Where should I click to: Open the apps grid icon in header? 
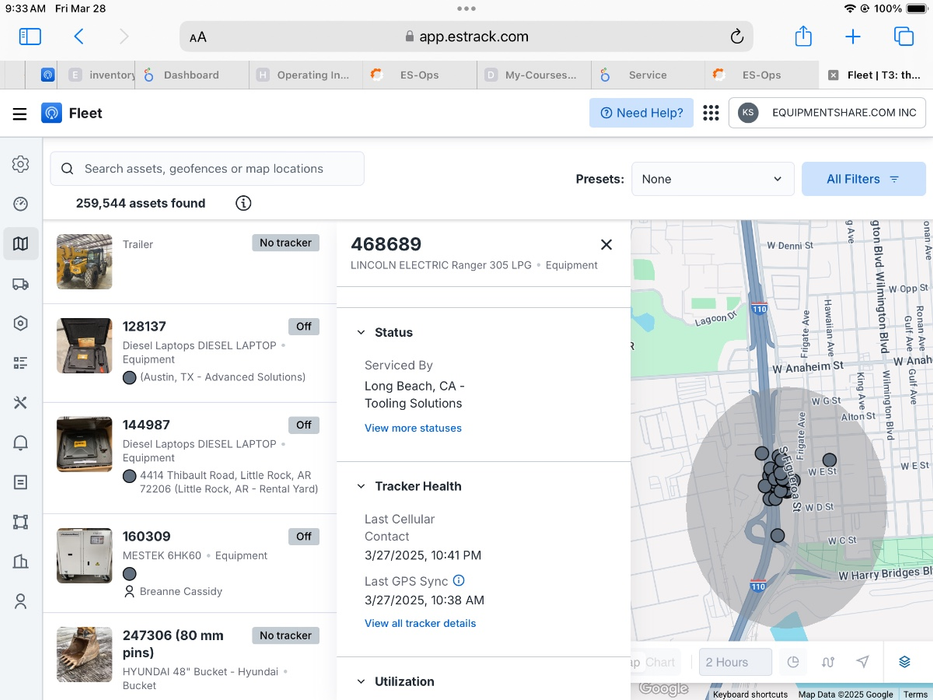coord(711,113)
